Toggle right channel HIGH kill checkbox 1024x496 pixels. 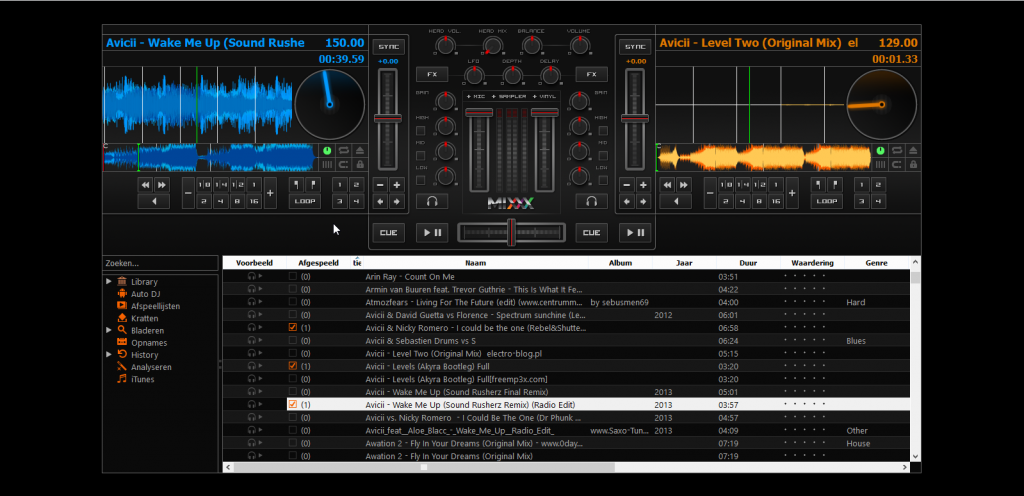tap(603, 131)
